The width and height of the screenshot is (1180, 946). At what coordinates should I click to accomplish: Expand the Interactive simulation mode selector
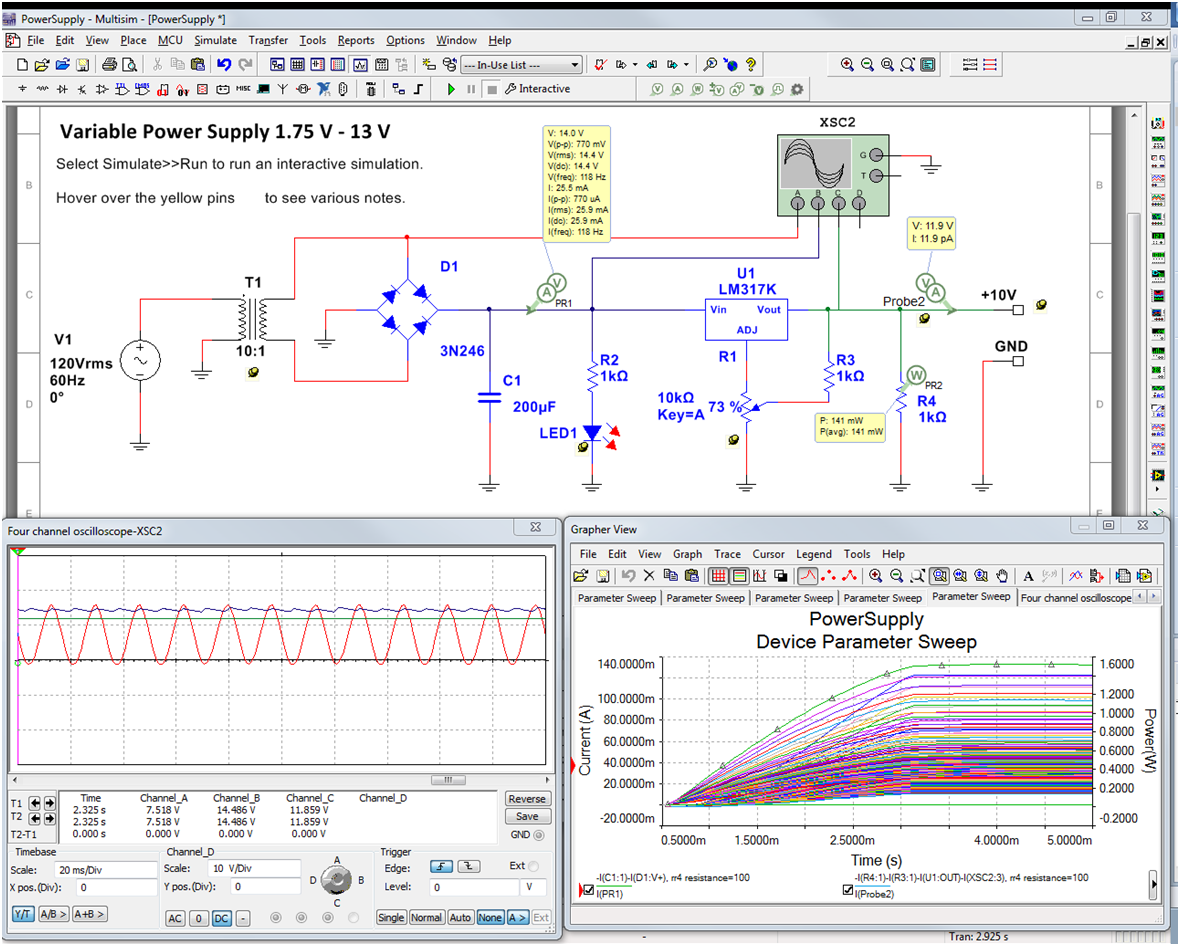tap(537, 89)
